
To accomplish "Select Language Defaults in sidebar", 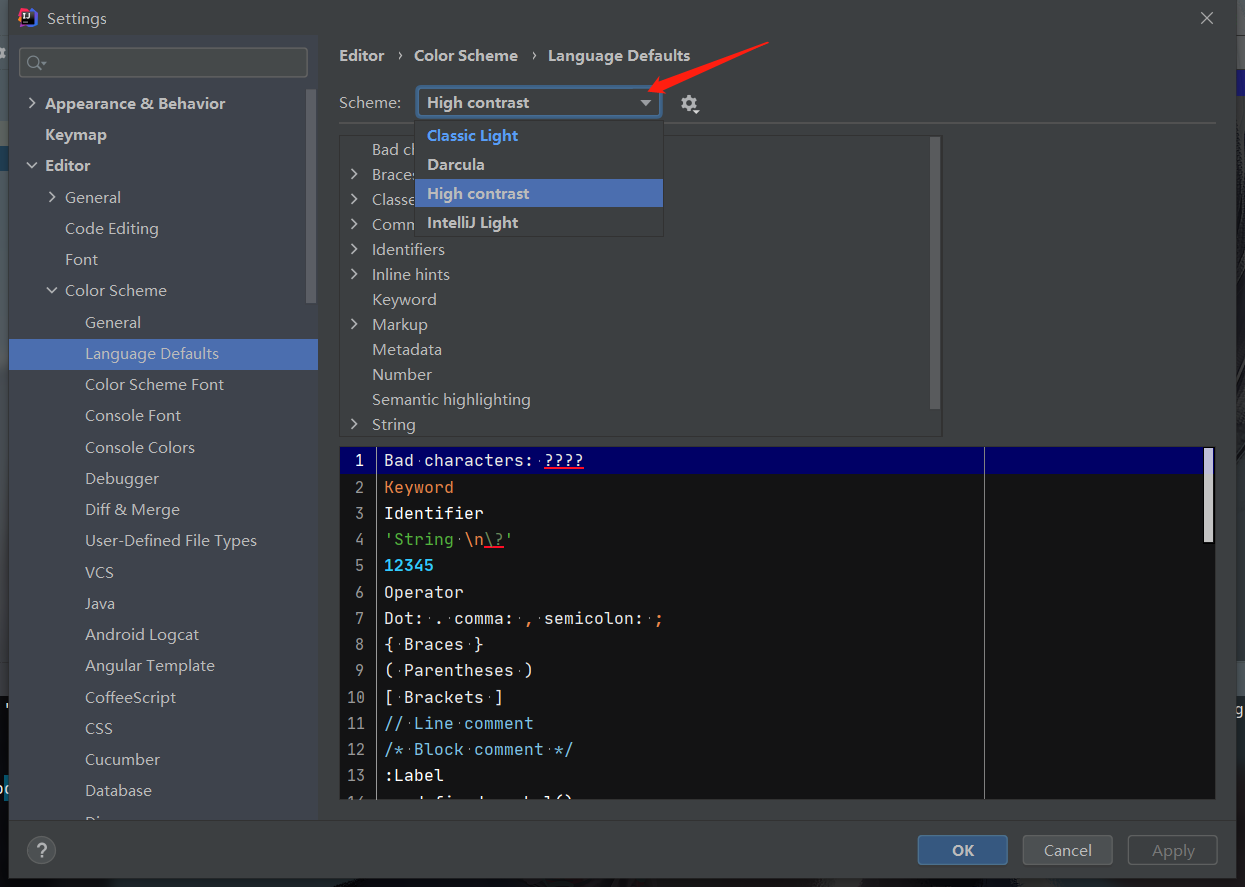I will [163, 353].
